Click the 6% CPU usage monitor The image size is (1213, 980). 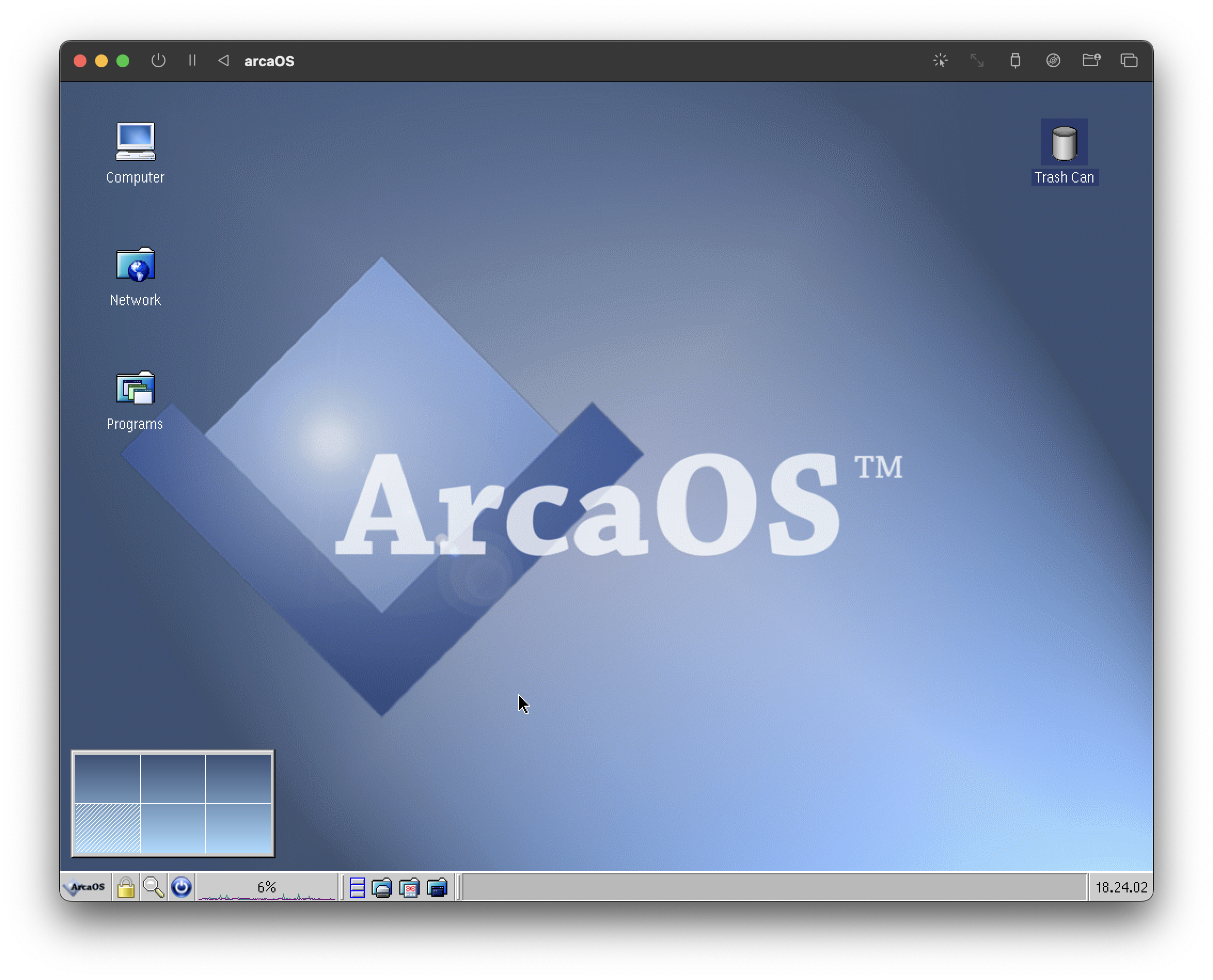click(267, 887)
